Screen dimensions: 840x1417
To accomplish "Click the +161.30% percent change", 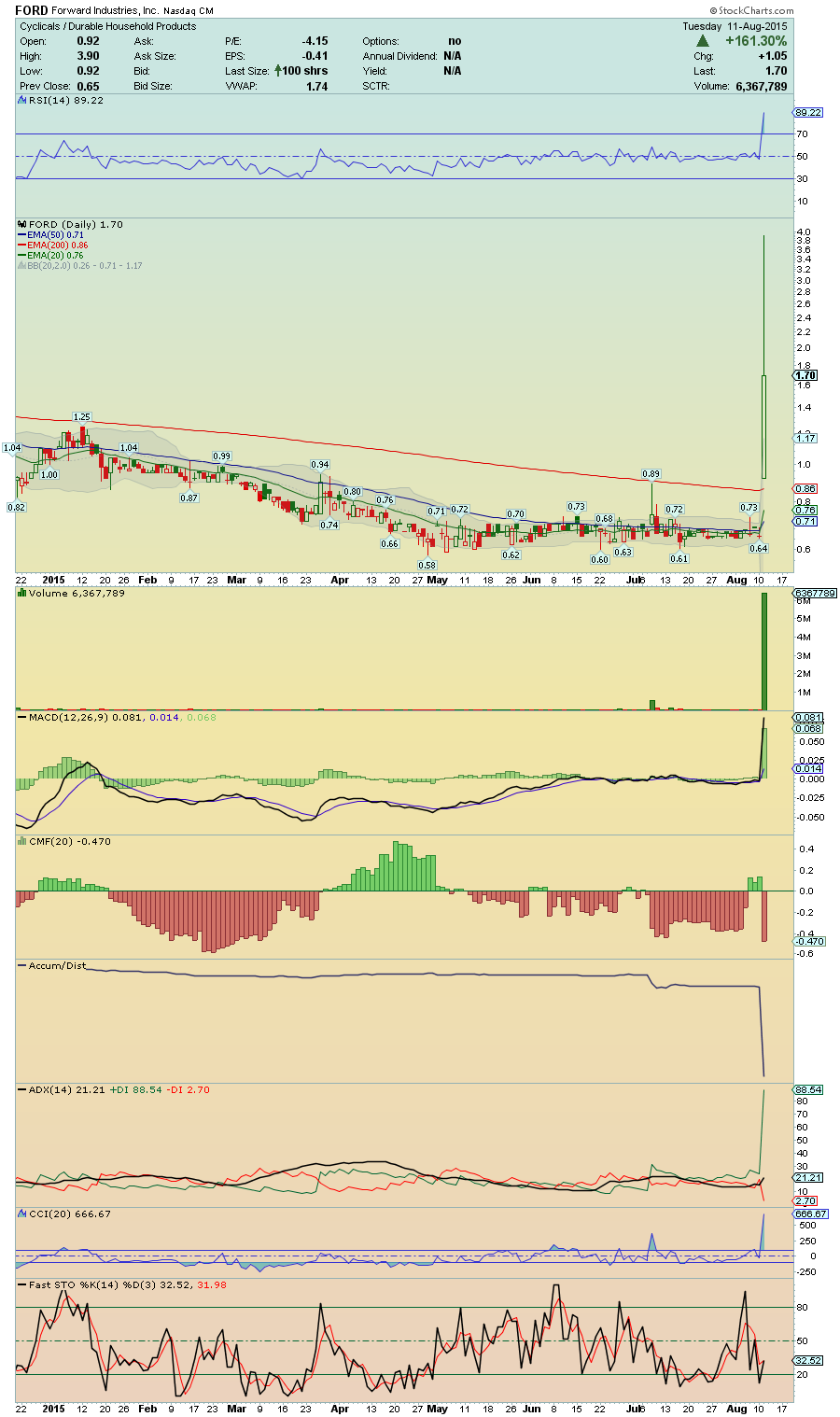I will pos(756,41).
